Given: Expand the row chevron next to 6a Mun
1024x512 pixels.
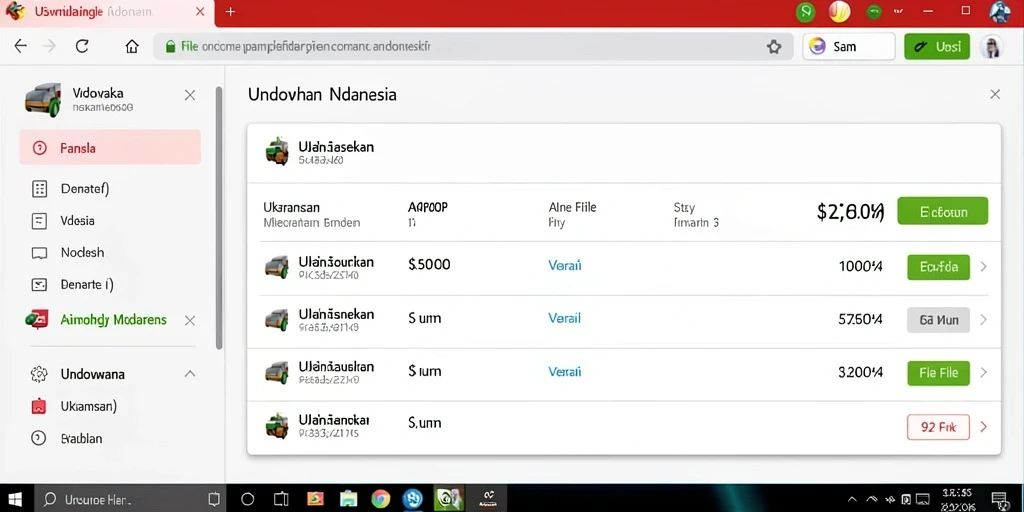Looking at the screenshot, I should click(x=984, y=320).
